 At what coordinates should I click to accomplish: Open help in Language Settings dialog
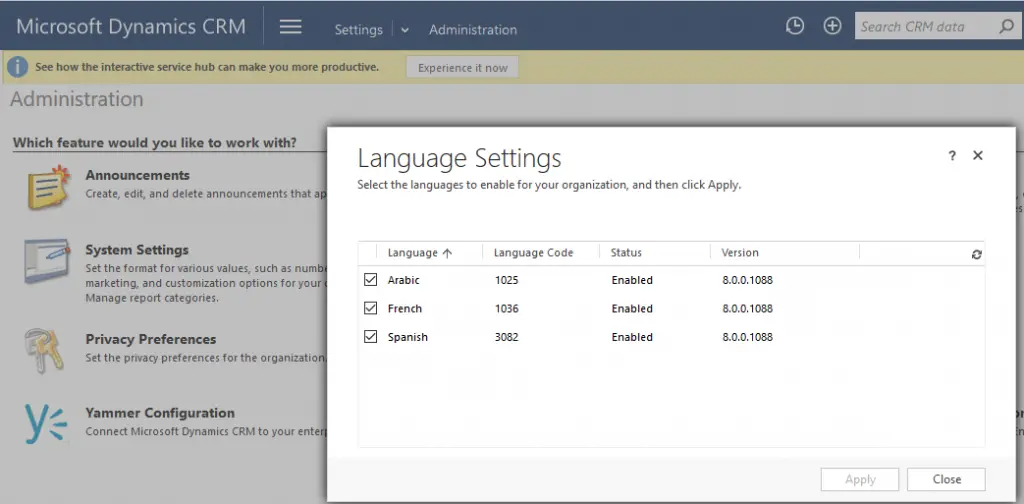tap(952, 156)
